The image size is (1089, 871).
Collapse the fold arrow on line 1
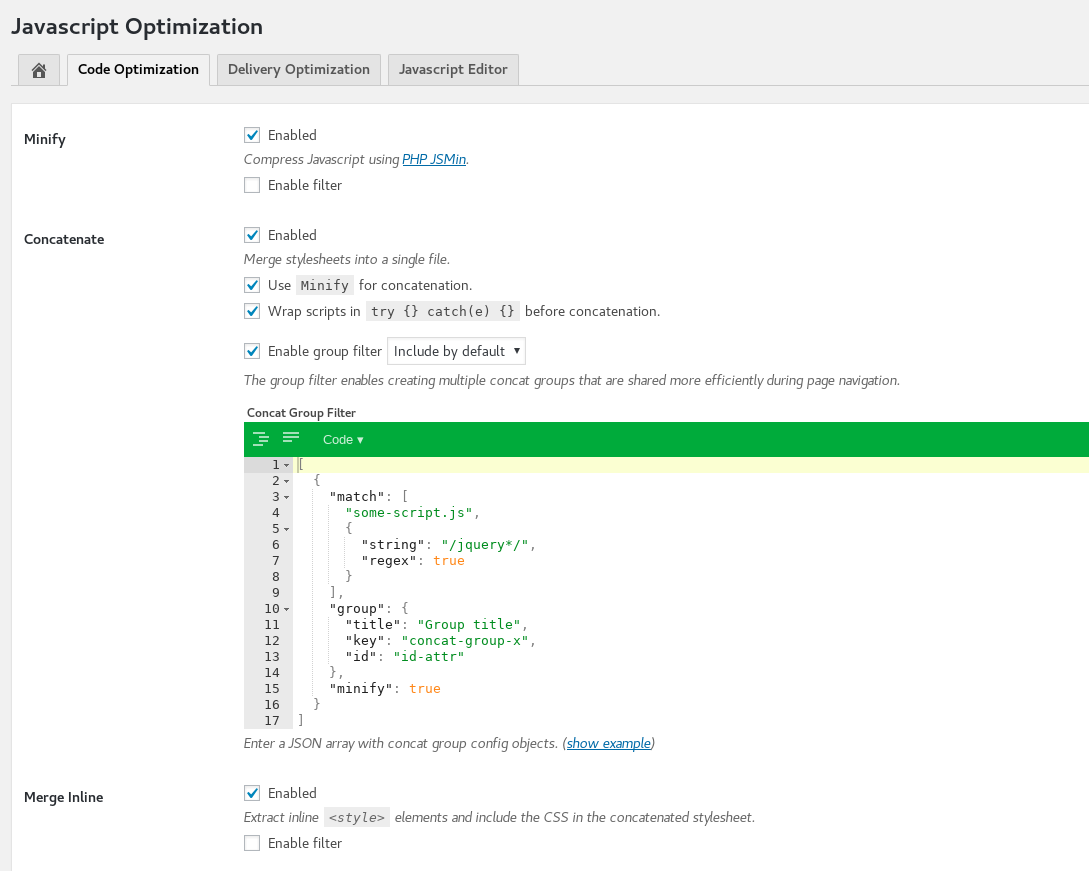pyautogui.click(x=287, y=465)
